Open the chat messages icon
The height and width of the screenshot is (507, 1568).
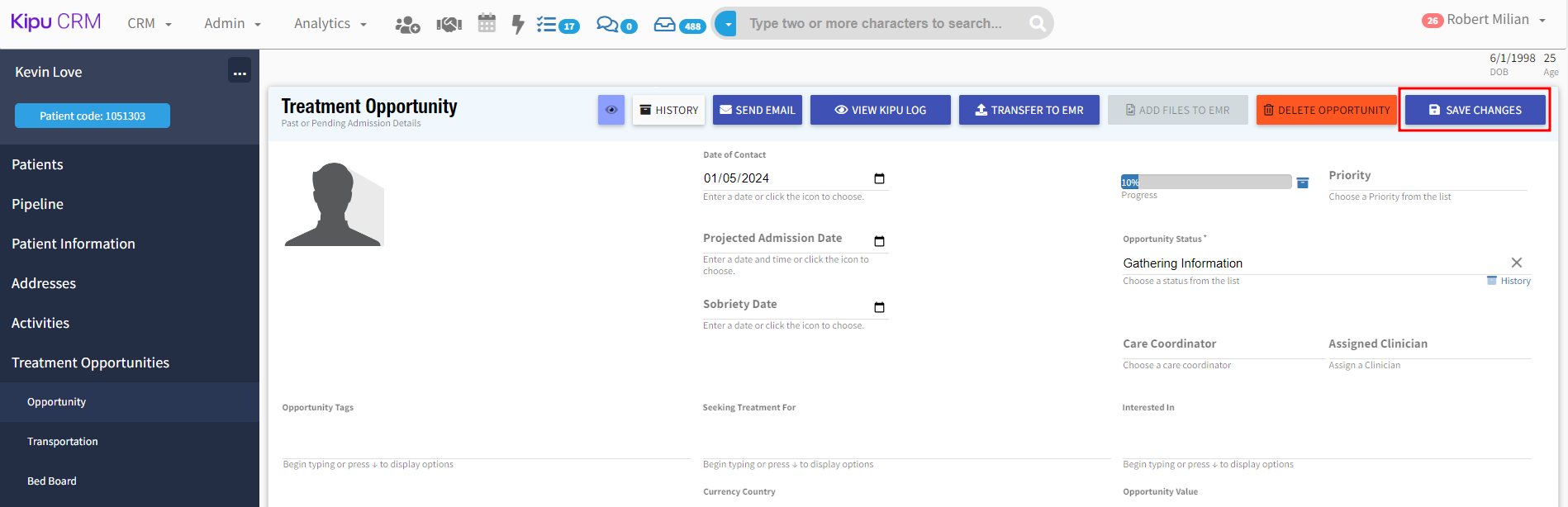pos(616,25)
